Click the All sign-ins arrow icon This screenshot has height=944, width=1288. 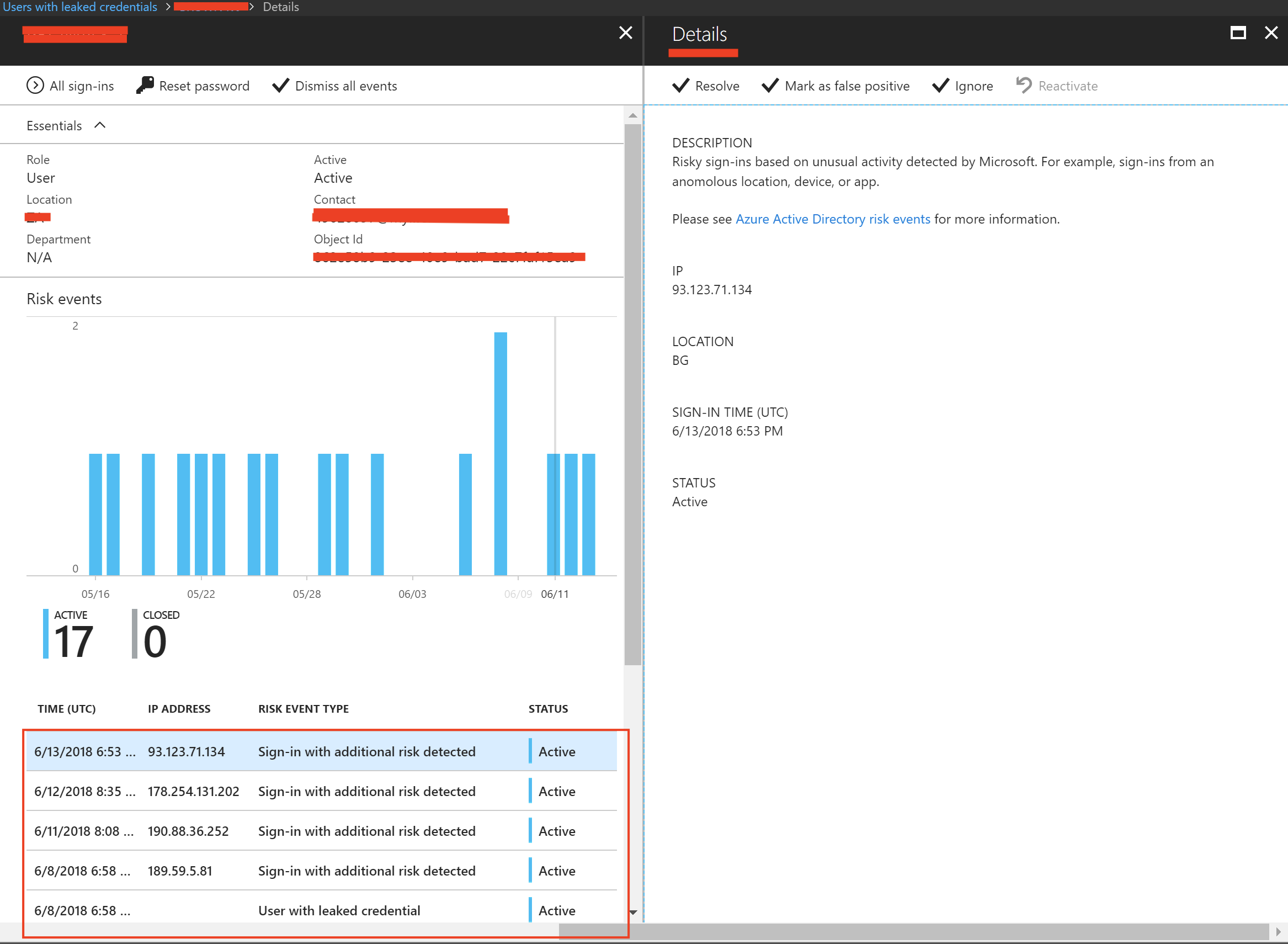coord(35,86)
